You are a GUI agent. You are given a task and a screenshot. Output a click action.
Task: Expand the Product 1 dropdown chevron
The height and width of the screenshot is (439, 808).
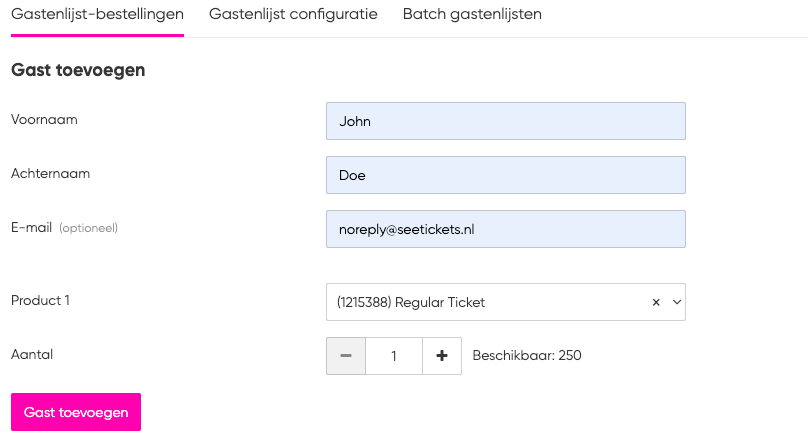click(677, 302)
